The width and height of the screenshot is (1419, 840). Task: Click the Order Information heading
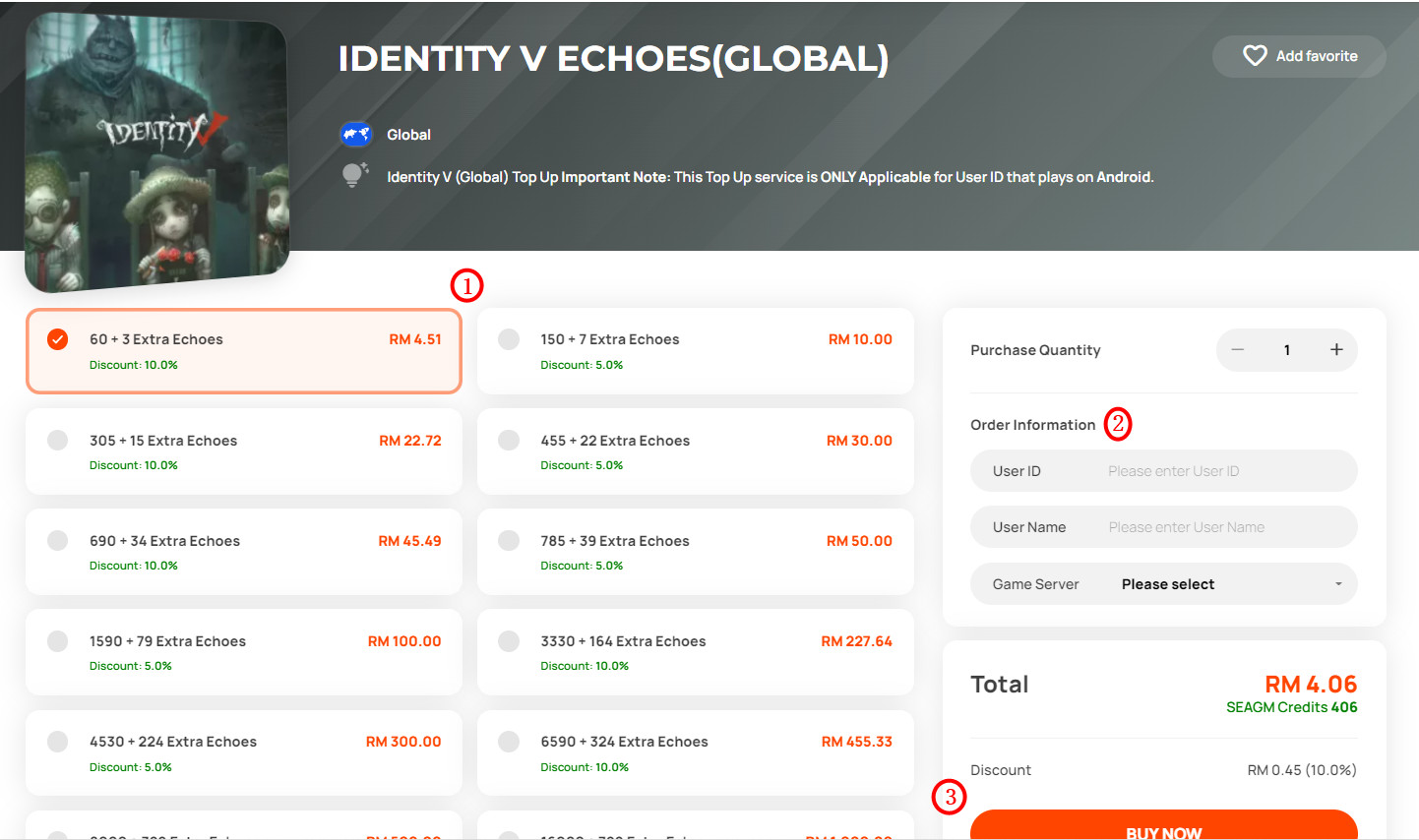(x=1033, y=425)
